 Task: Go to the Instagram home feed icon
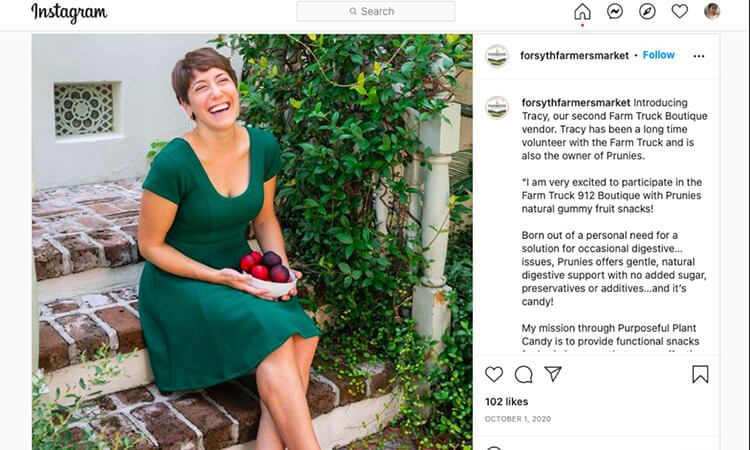(582, 12)
